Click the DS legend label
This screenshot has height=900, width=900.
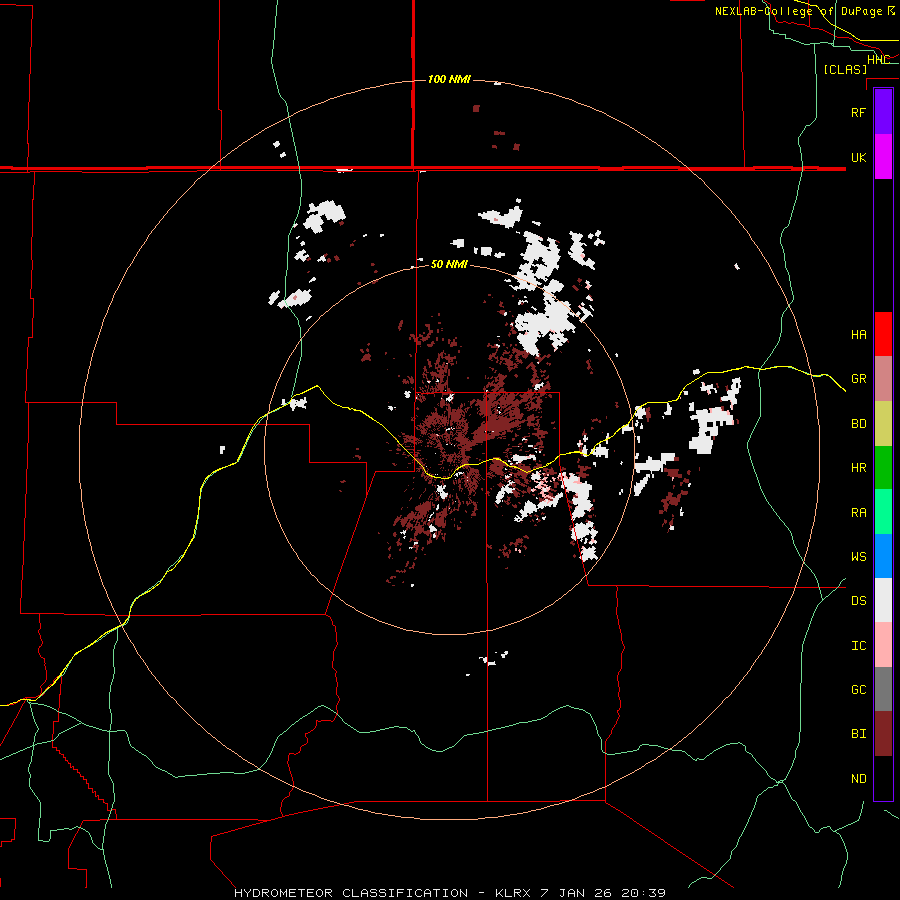858,601
